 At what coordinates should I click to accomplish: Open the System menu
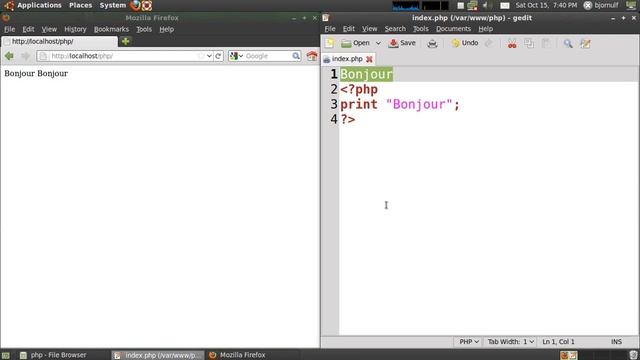pyautogui.click(x=113, y=5)
